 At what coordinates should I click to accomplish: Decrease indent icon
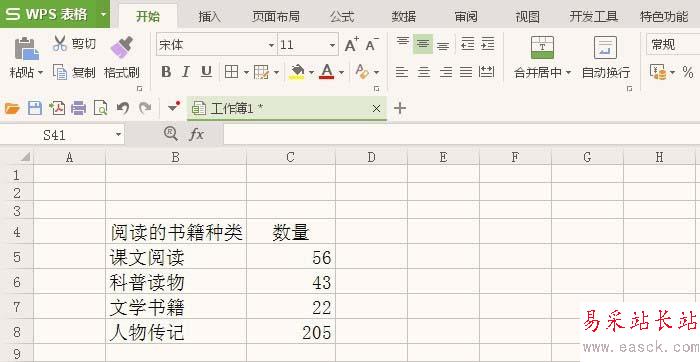click(x=467, y=44)
